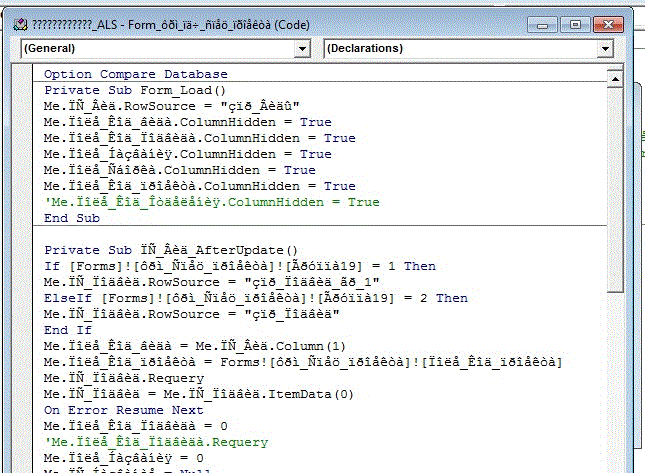This screenshot has height=473, width=645.
Task: Click the 'ElseIf ... = 2 Then' line
Action: tap(256, 298)
